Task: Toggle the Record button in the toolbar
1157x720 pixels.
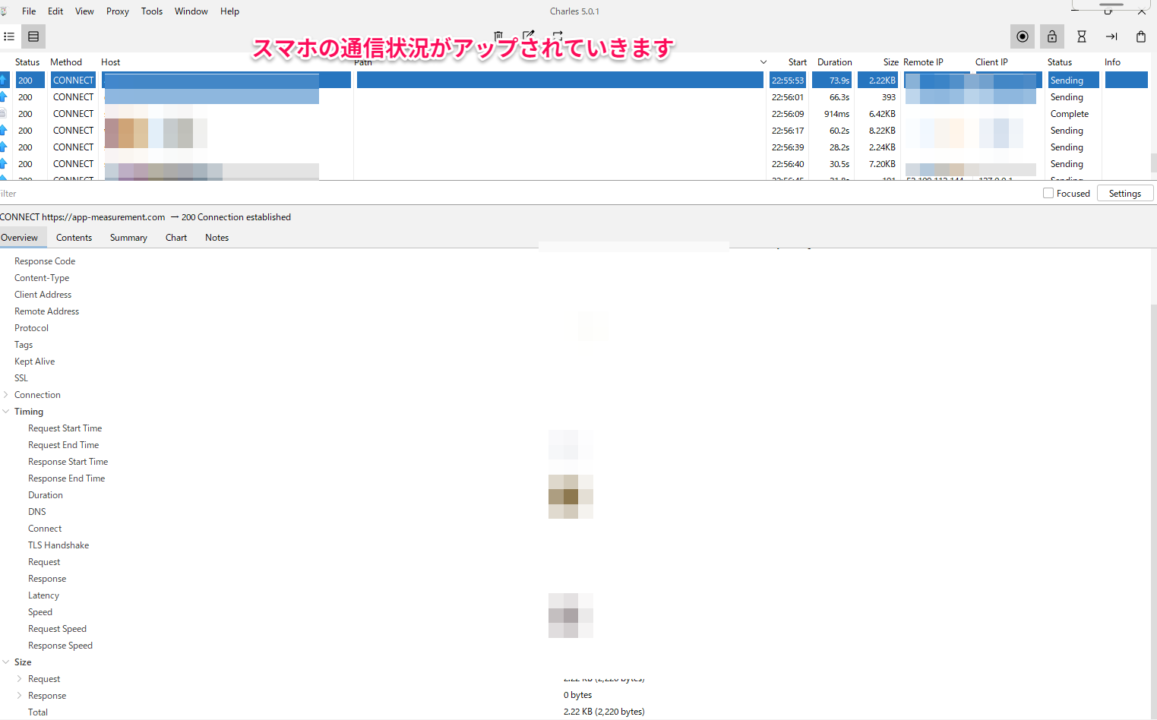Action: (1022, 36)
